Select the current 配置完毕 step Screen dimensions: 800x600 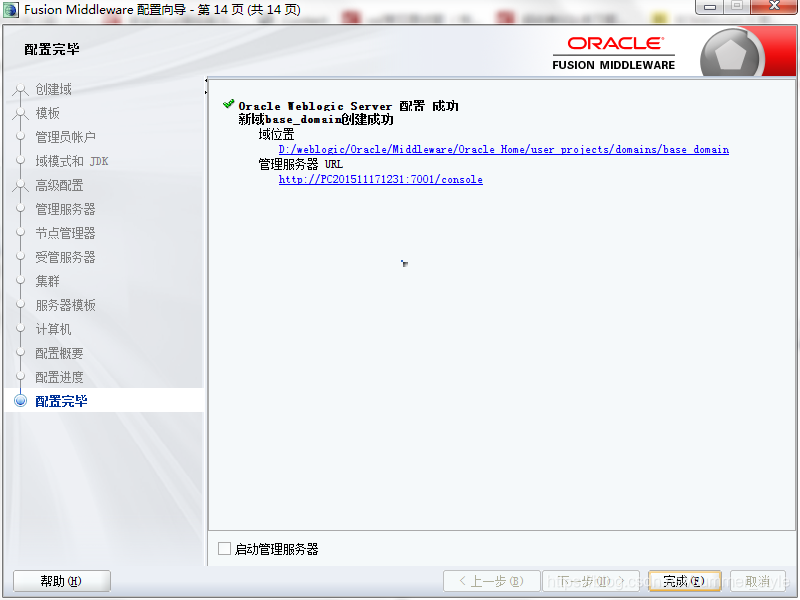coord(61,401)
